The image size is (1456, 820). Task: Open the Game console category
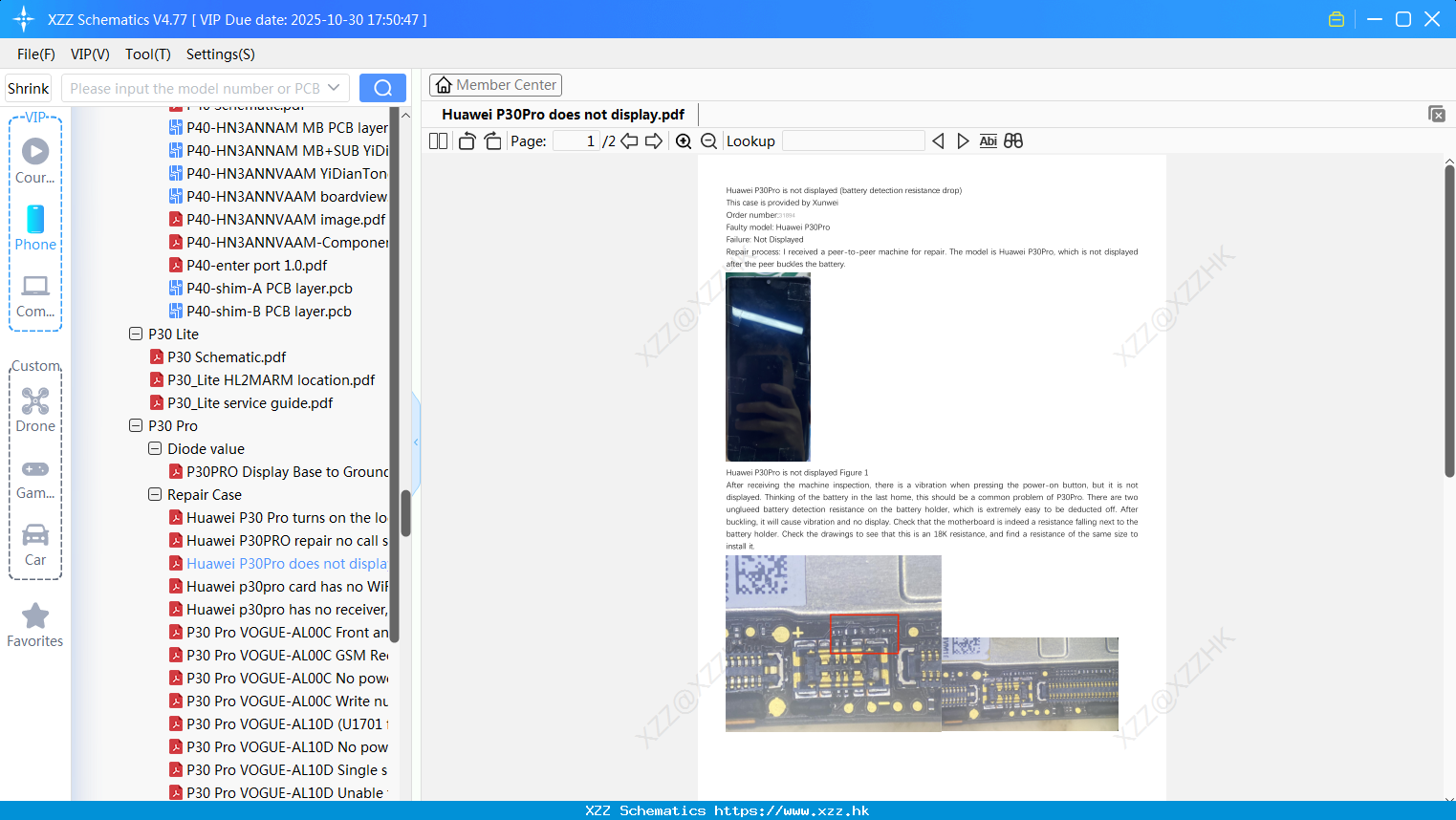click(35, 478)
